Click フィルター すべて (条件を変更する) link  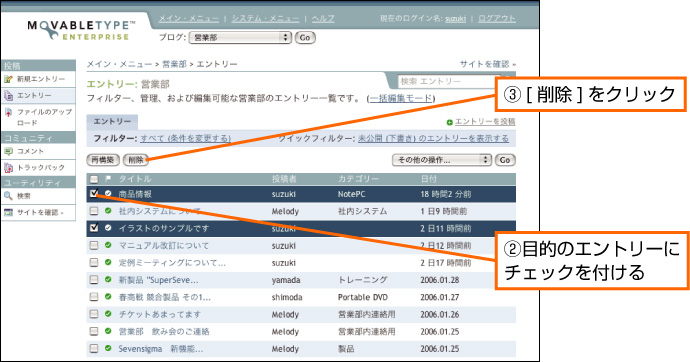click(186, 139)
